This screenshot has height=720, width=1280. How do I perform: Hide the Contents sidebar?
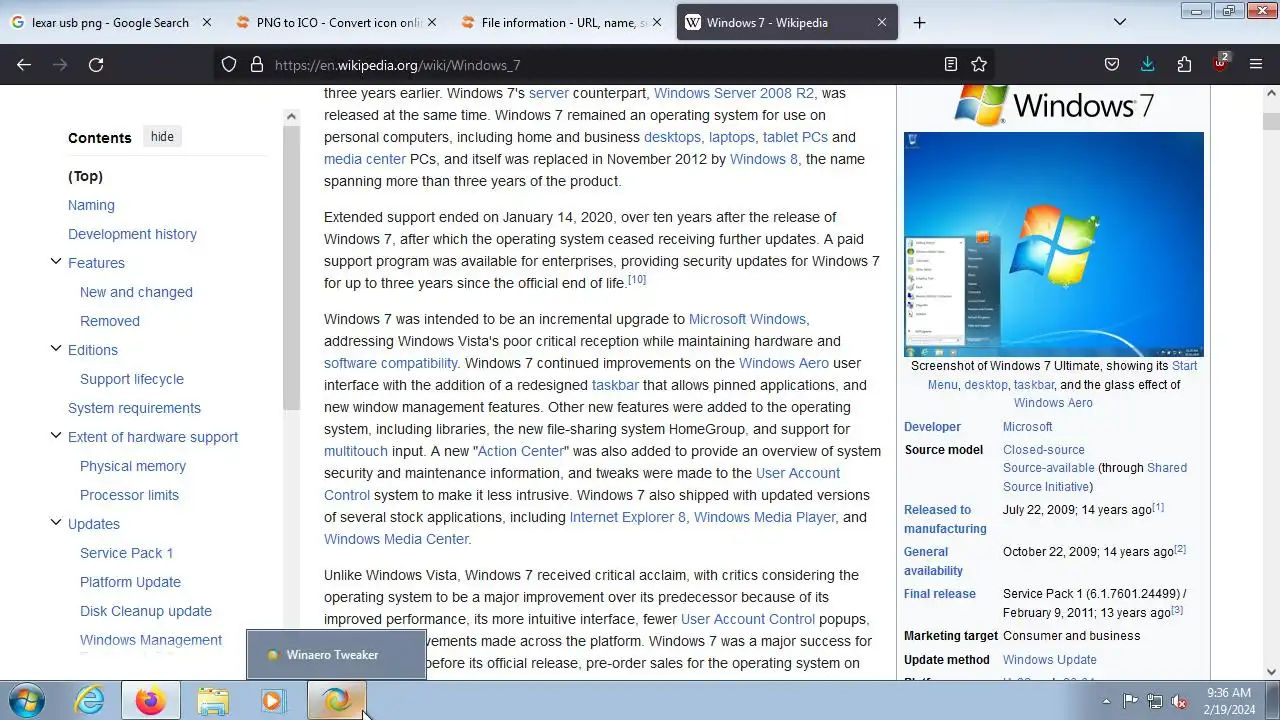[x=162, y=137]
